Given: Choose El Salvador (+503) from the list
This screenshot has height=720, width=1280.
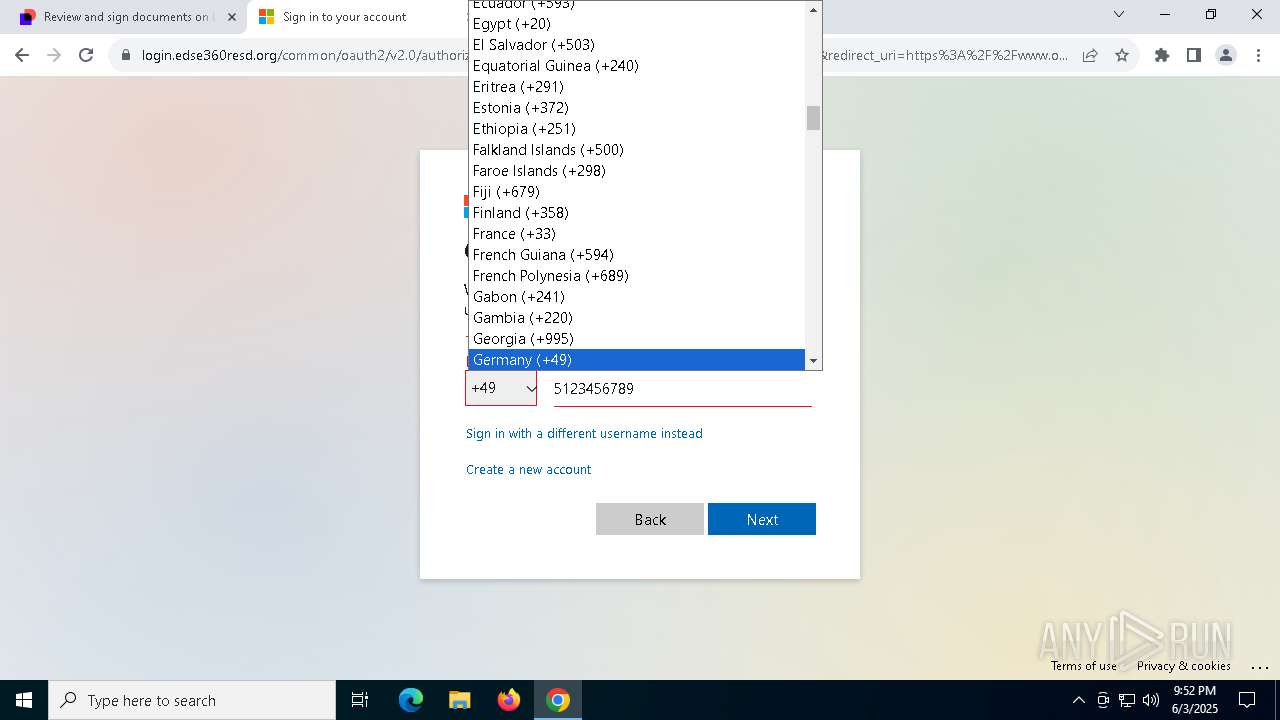Looking at the screenshot, I should [637, 45].
